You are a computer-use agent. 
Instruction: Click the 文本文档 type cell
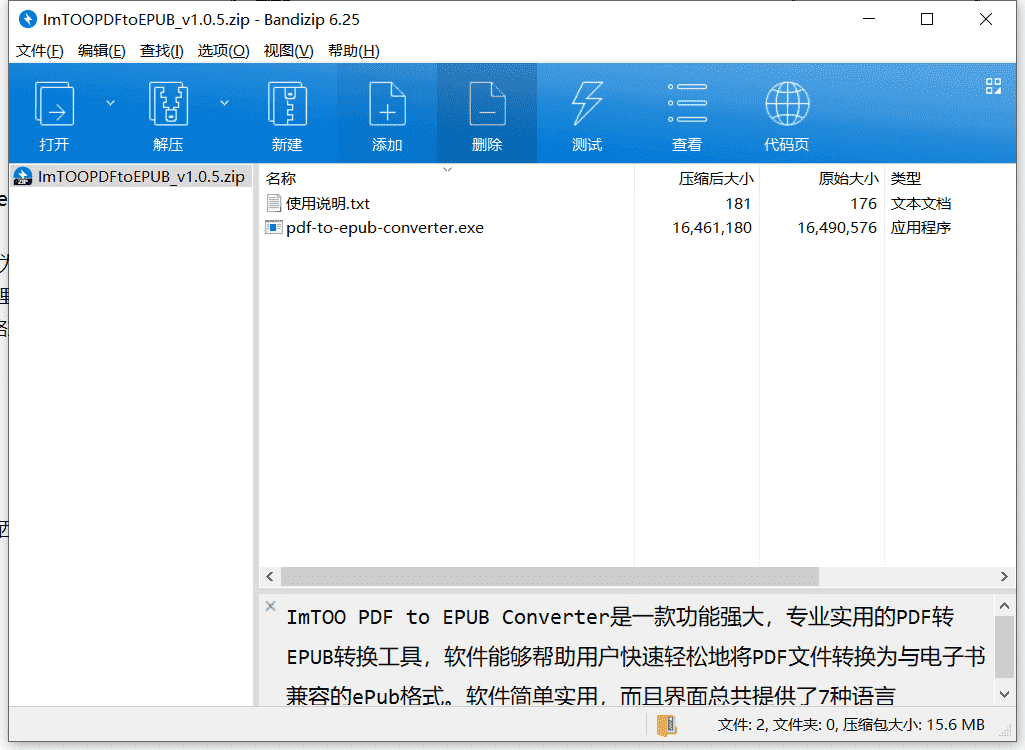pos(920,204)
